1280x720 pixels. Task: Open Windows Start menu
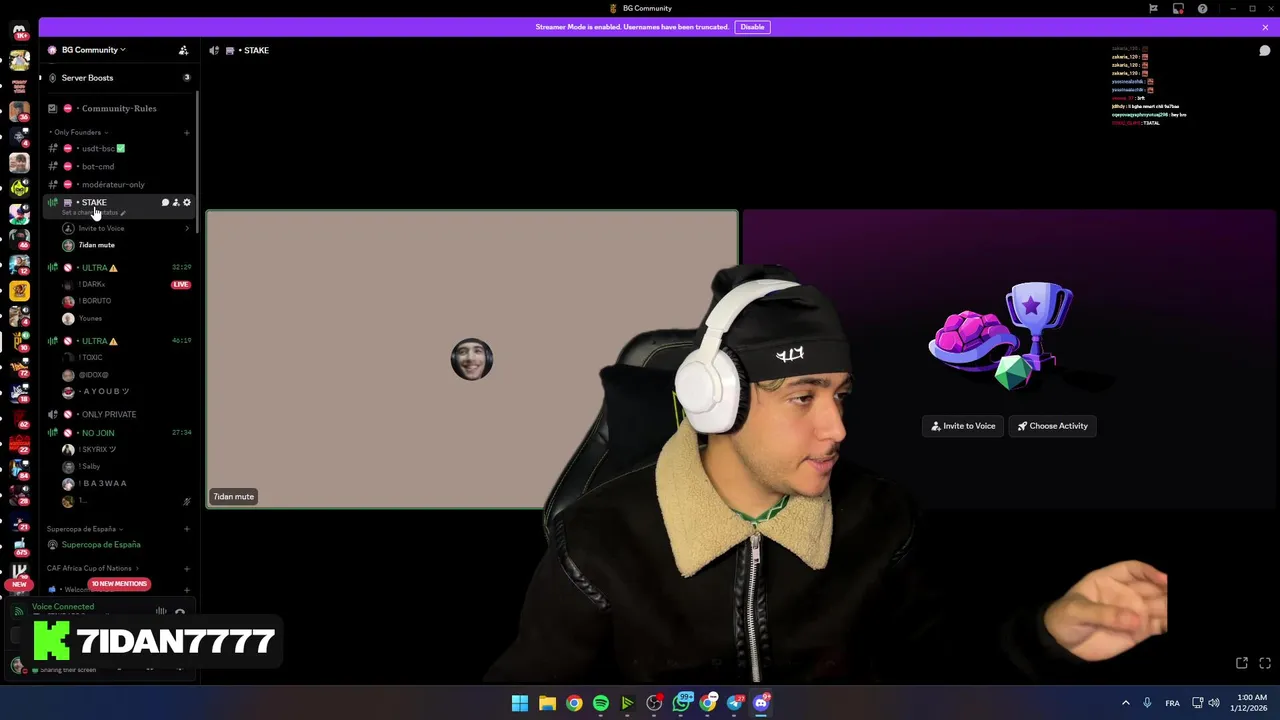coord(520,703)
